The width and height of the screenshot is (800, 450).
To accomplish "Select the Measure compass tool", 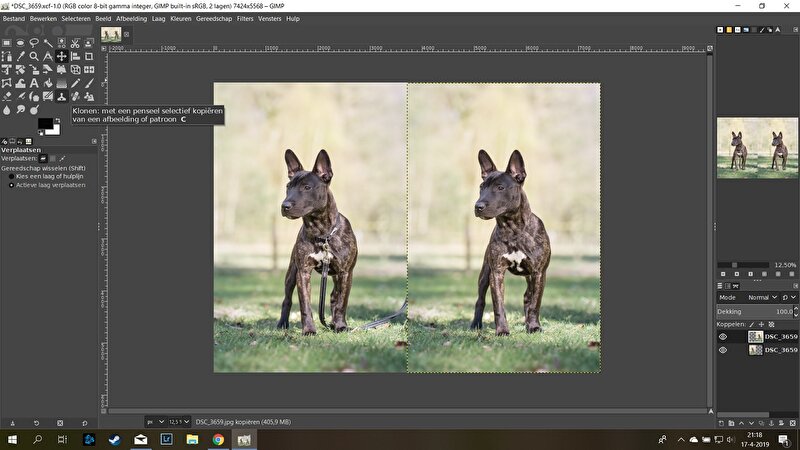I will [48, 56].
